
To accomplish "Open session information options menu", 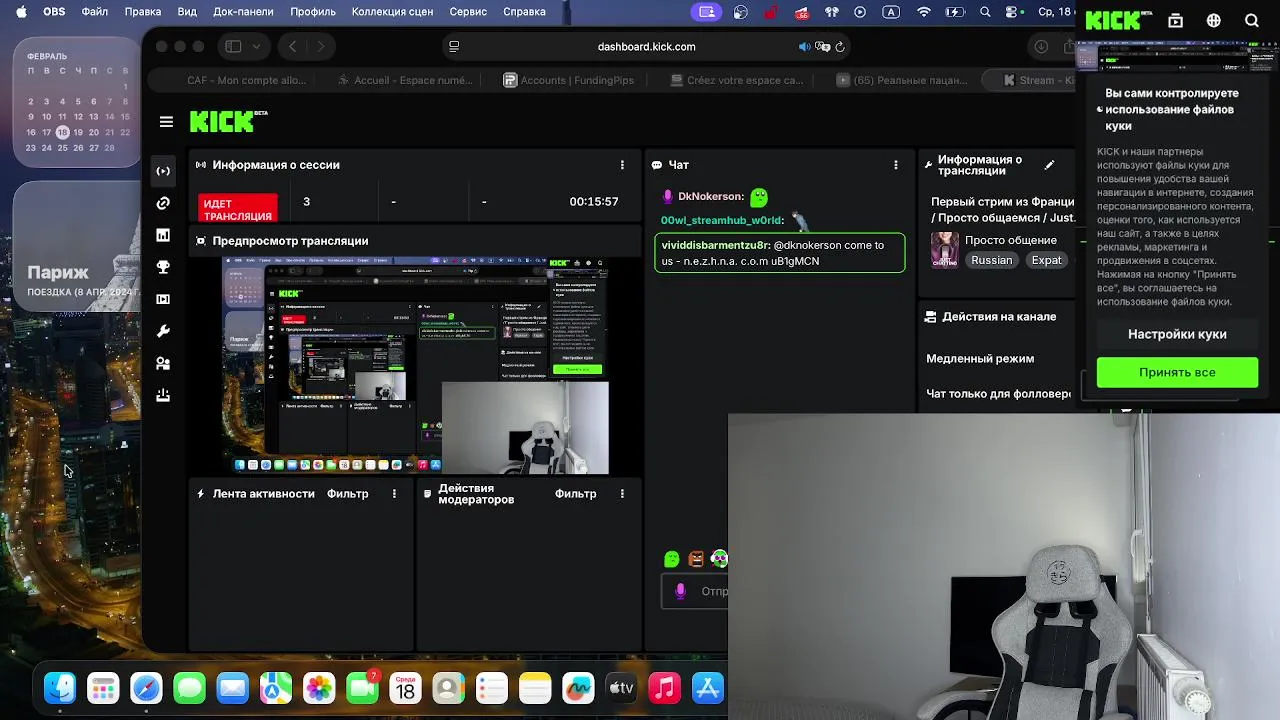I will tap(622, 165).
